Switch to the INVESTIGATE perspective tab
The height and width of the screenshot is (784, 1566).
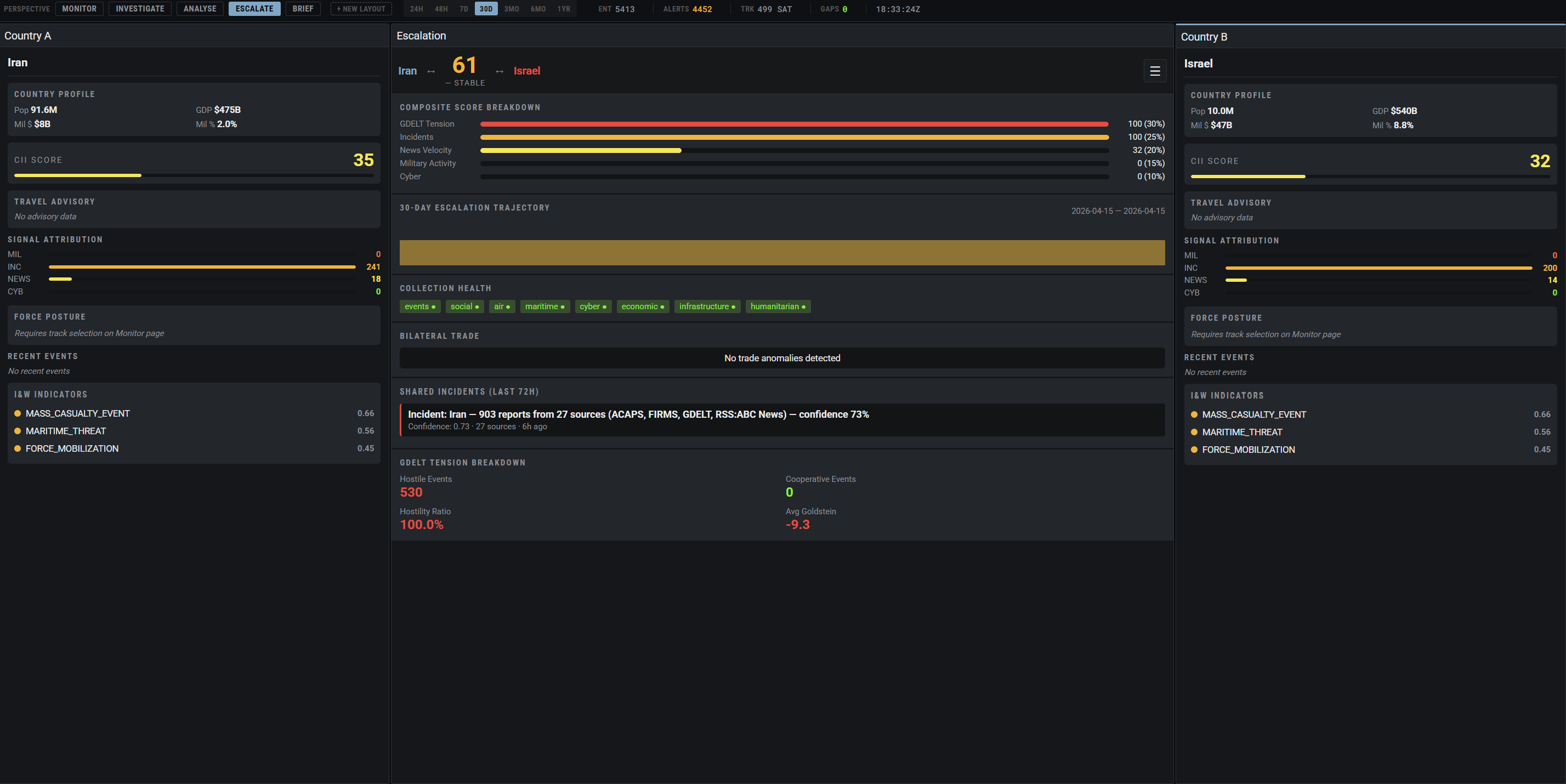point(140,9)
